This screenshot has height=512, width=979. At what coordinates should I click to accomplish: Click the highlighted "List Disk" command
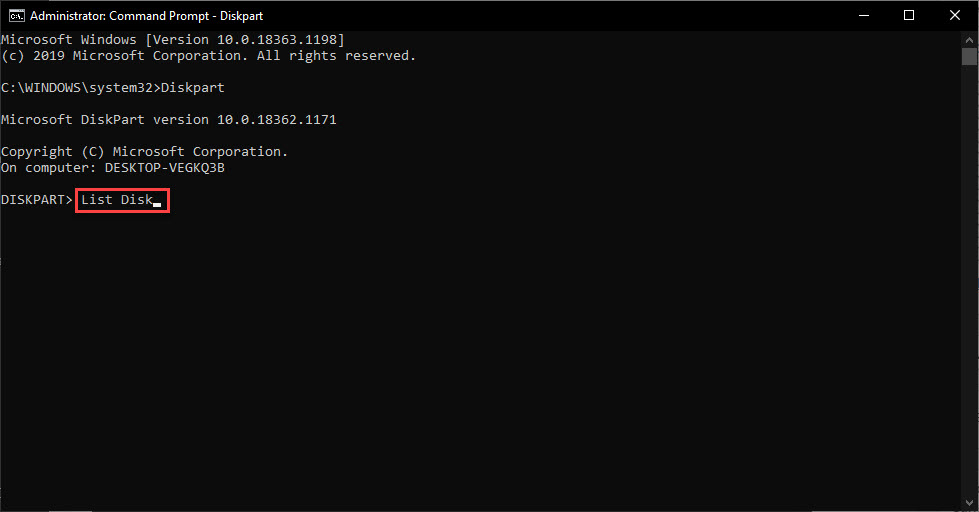pyautogui.click(x=116, y=200)
